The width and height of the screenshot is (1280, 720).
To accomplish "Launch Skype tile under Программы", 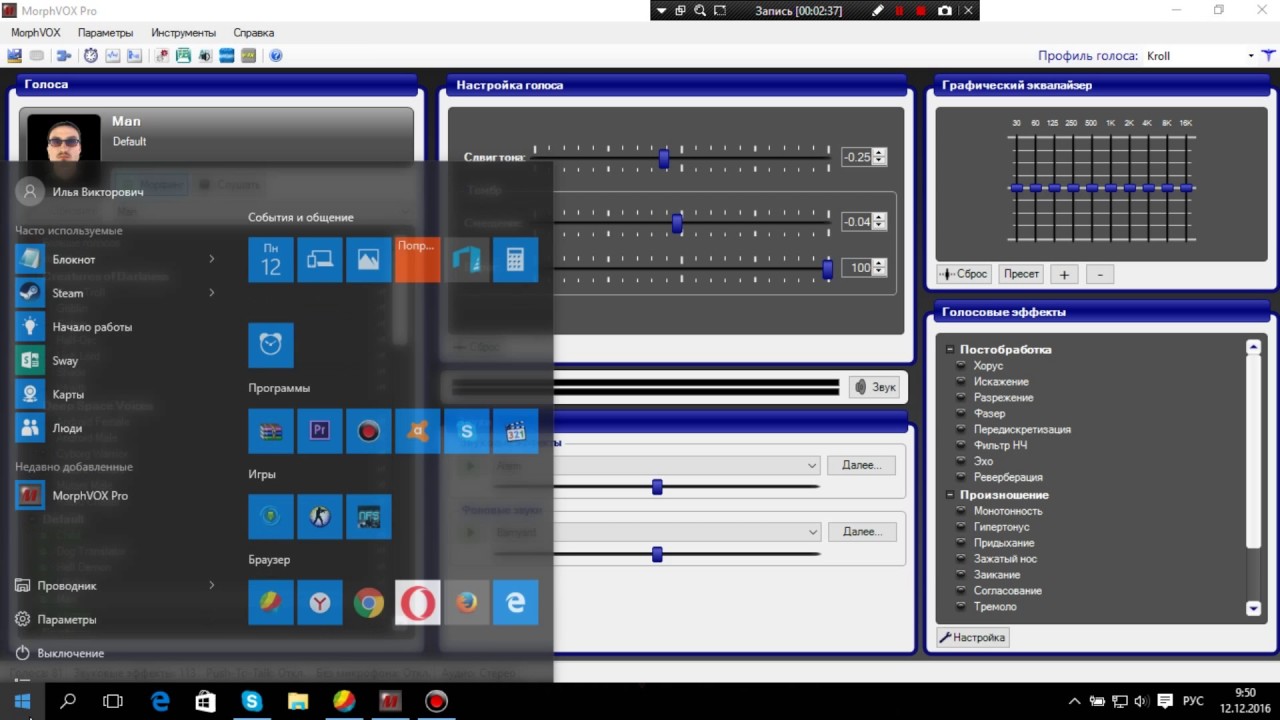I will [x=466, y=431].
